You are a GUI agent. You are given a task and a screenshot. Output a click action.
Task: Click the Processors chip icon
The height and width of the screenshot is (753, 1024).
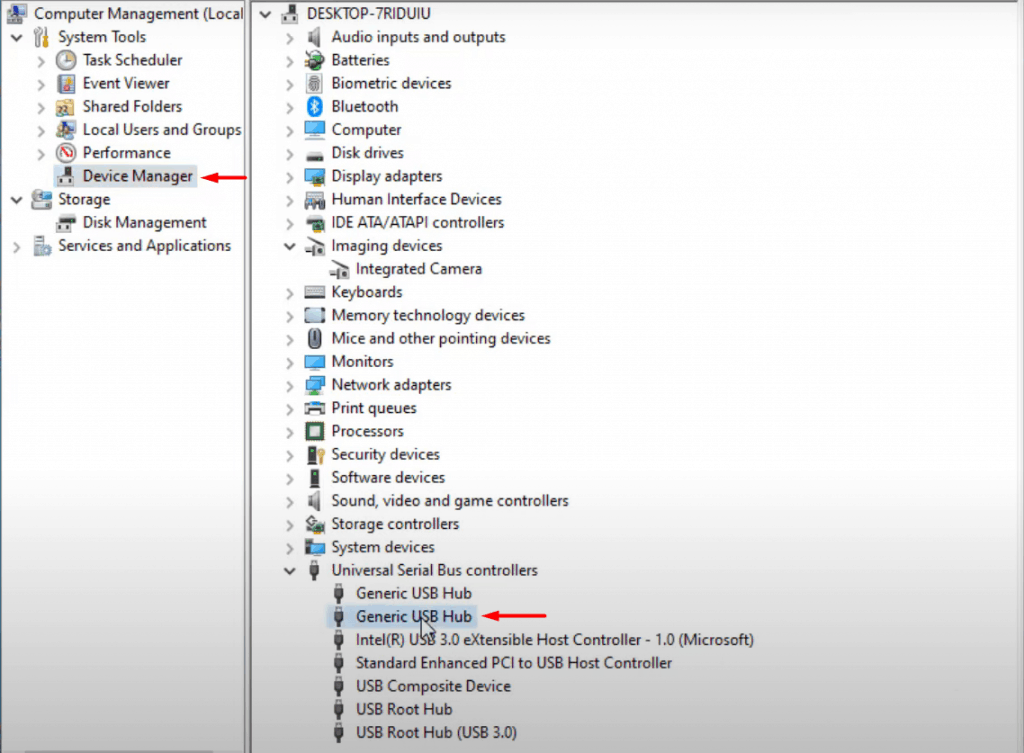pyautogui.click(x=314, y=432)
